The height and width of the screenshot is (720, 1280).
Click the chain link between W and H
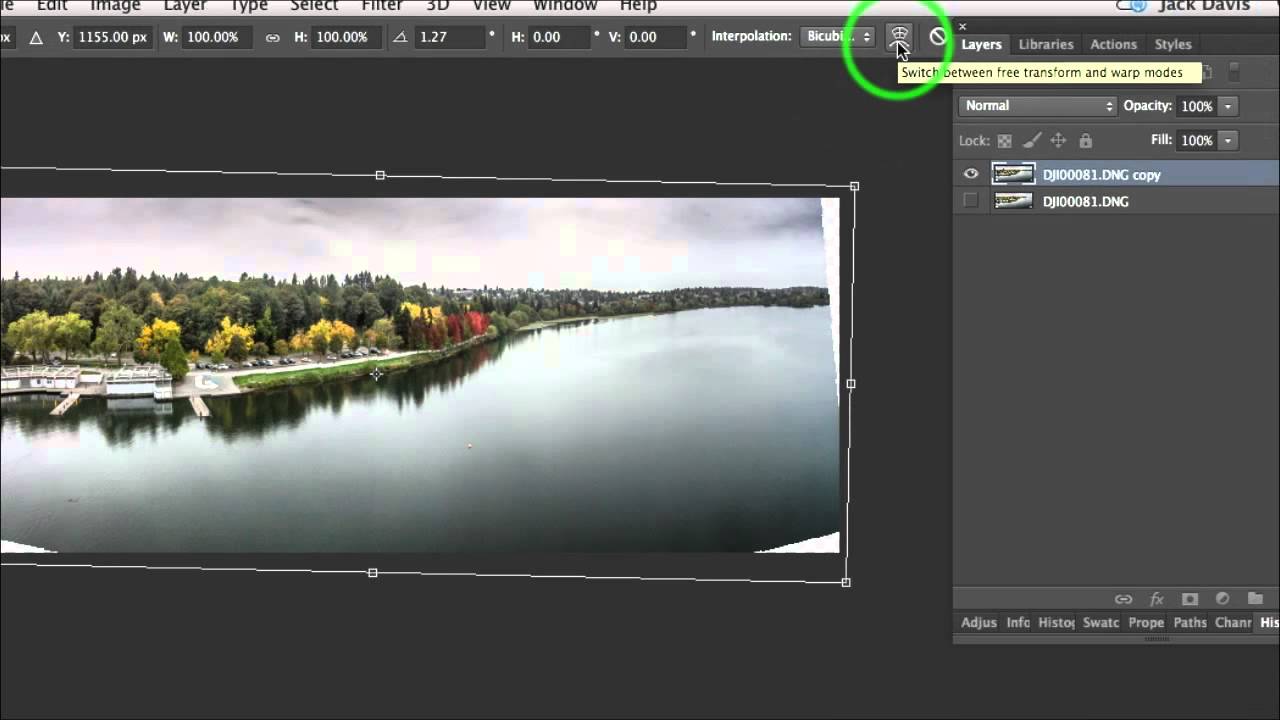click(272, 37)
